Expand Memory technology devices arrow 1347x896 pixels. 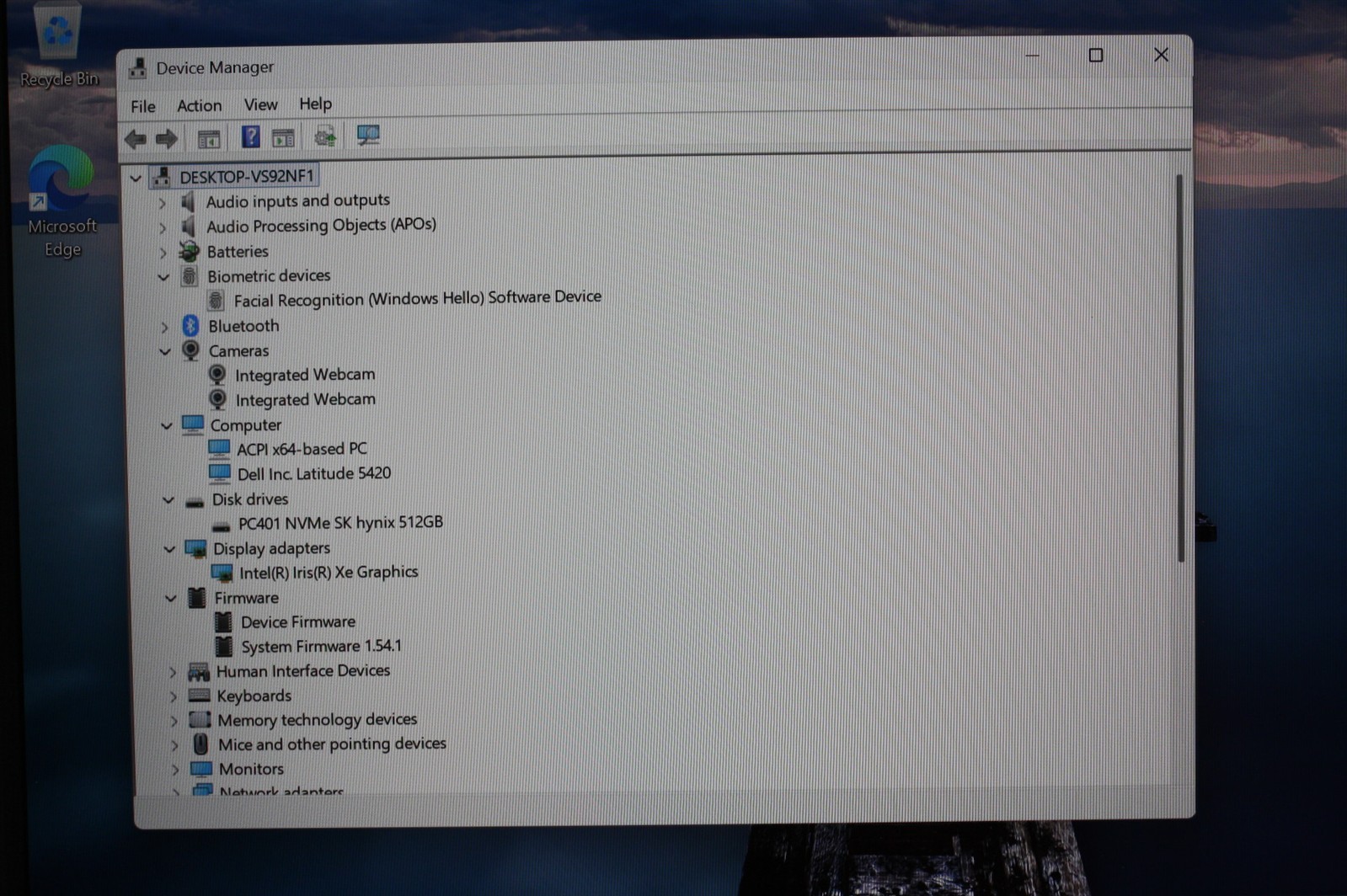pos(174,721)
